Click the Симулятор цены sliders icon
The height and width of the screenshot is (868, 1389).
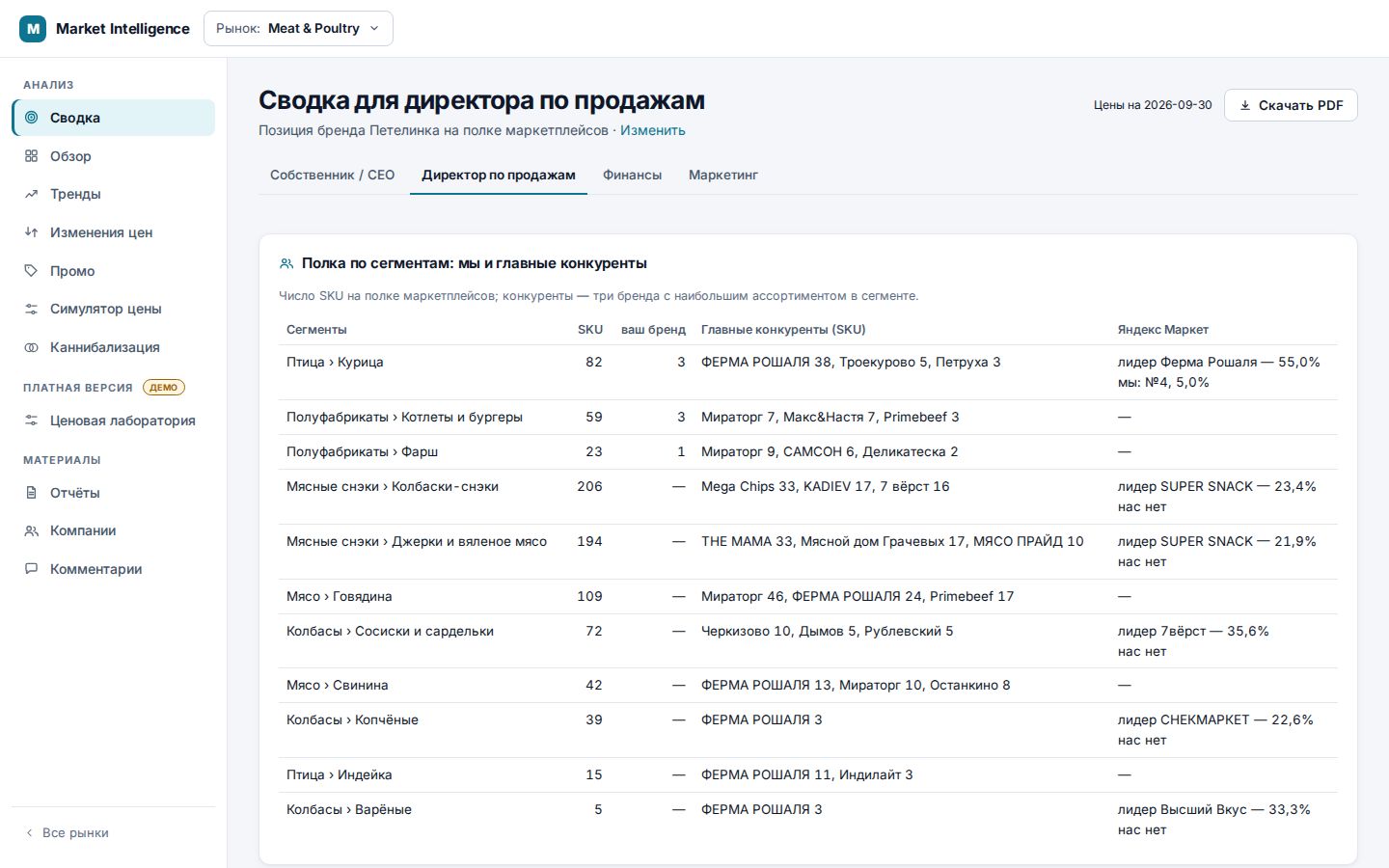click(x=32, y=309)
